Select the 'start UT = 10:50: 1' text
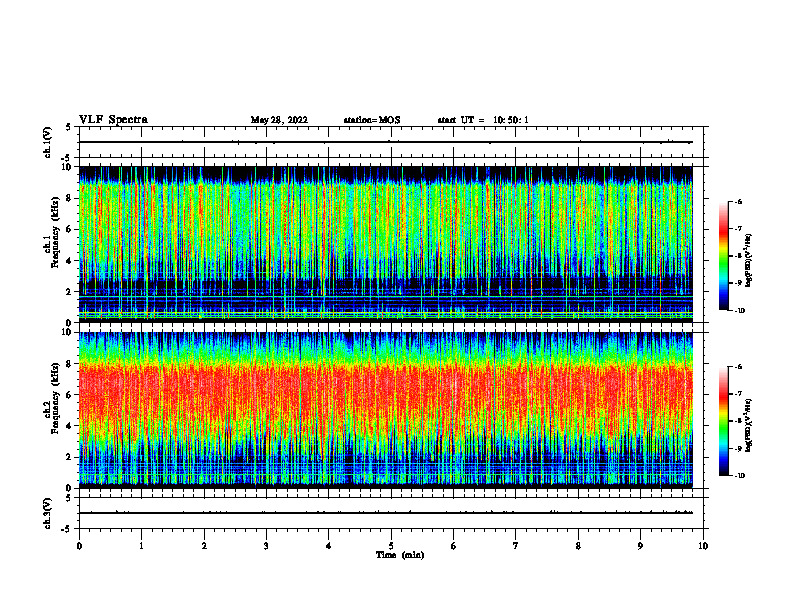 point(483,120)
